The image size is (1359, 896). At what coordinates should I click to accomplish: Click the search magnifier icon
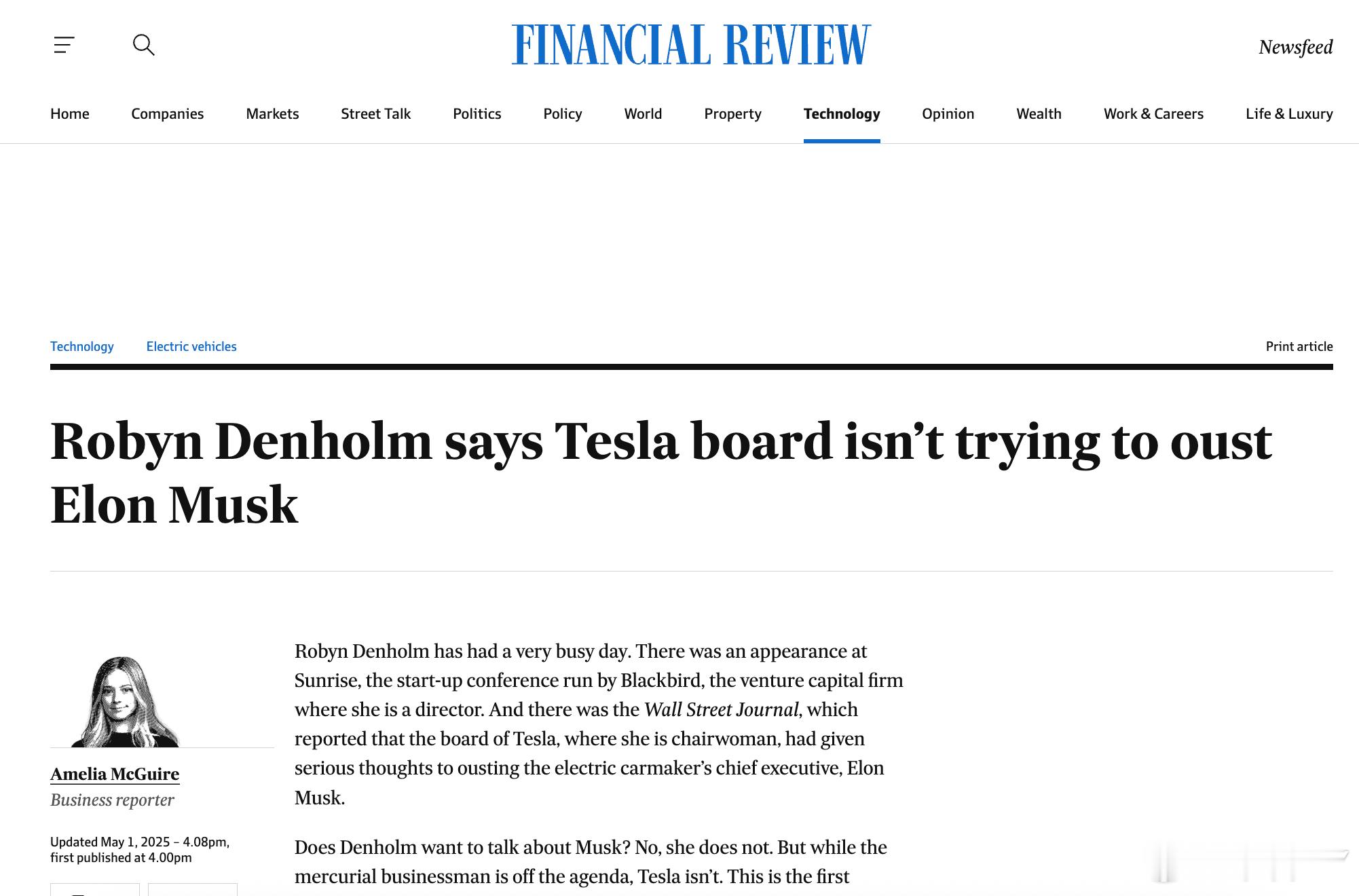(144, 45)
